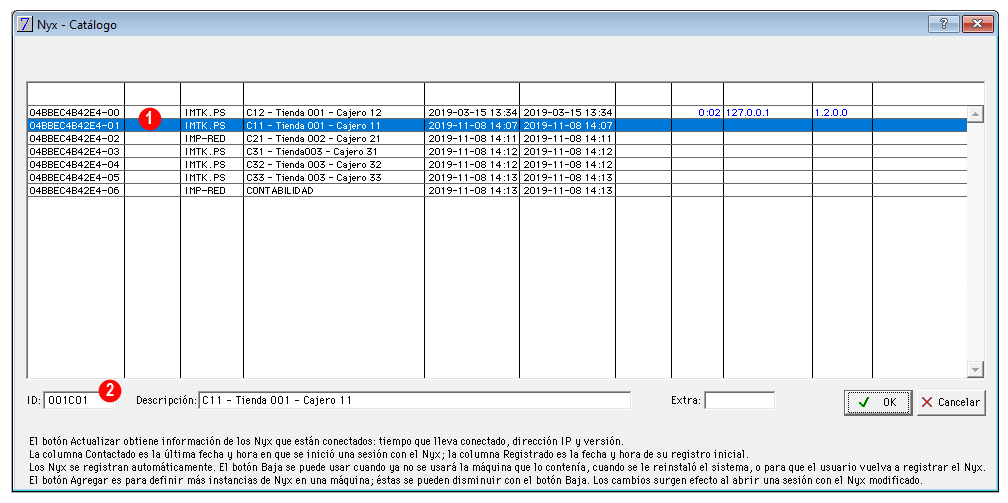Select row 04BBEC4B42E4-06
Viewport: 1008px width, 503px height.
point(497,190)
